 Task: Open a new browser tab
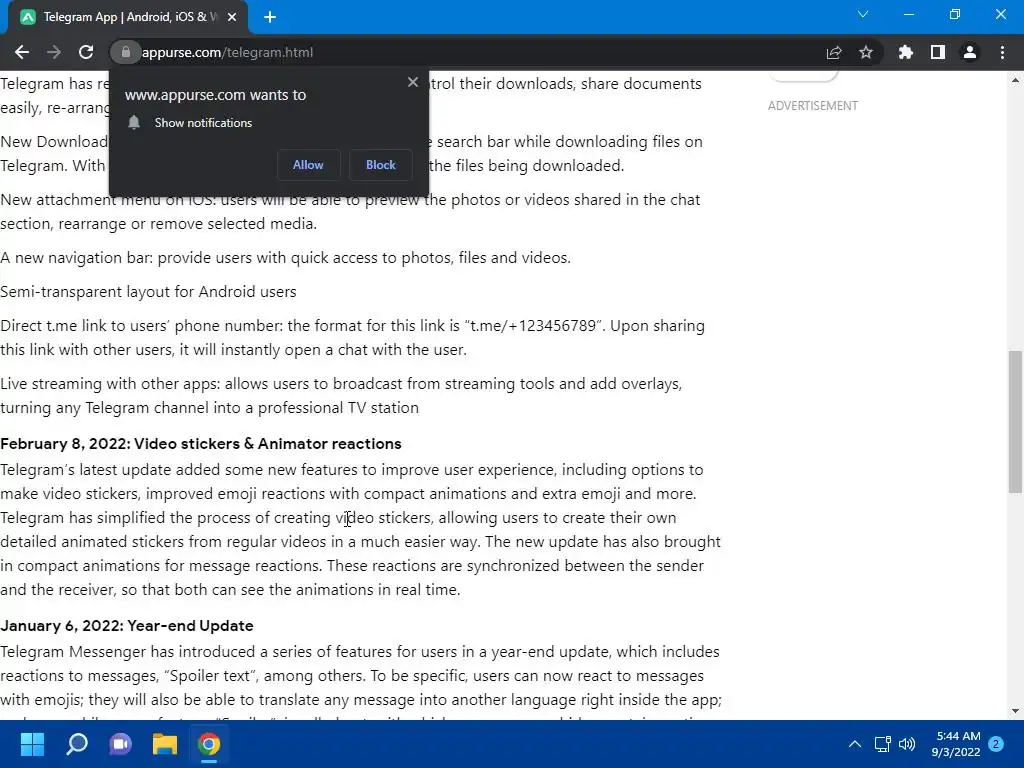pyautogui.click(x=270, y=17)
